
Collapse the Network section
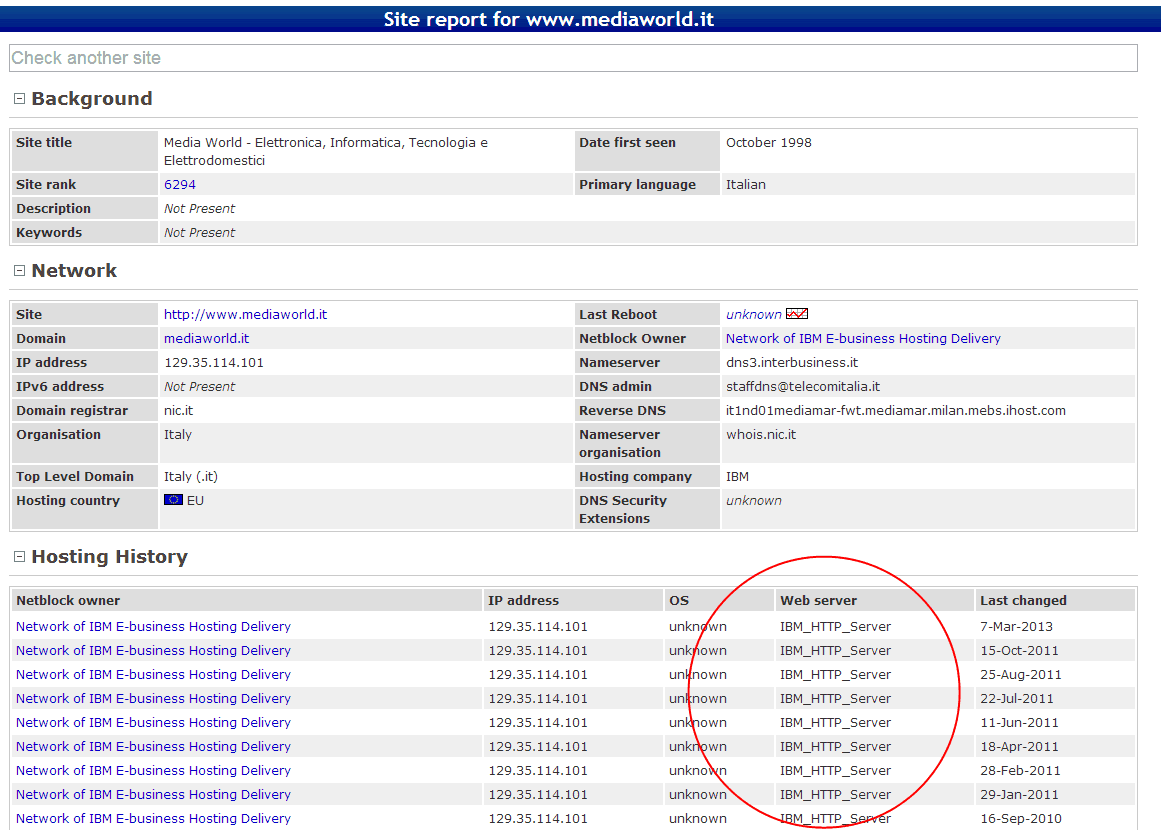point(20,270)
